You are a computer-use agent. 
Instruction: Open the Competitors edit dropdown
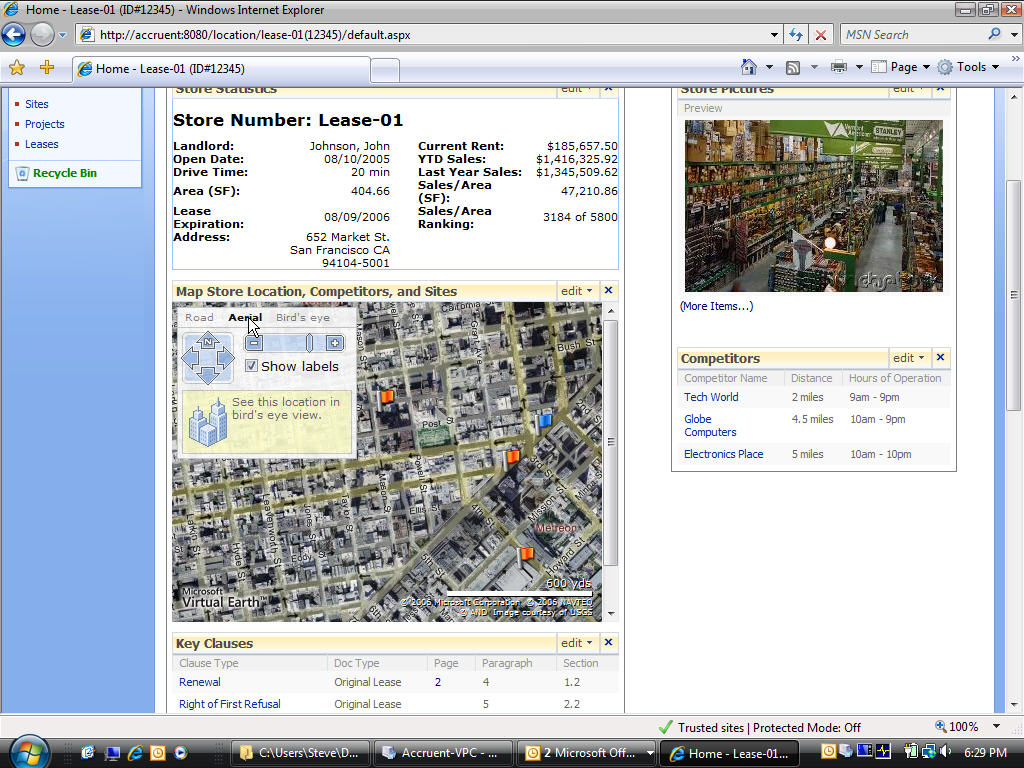[x=909, y=358]
